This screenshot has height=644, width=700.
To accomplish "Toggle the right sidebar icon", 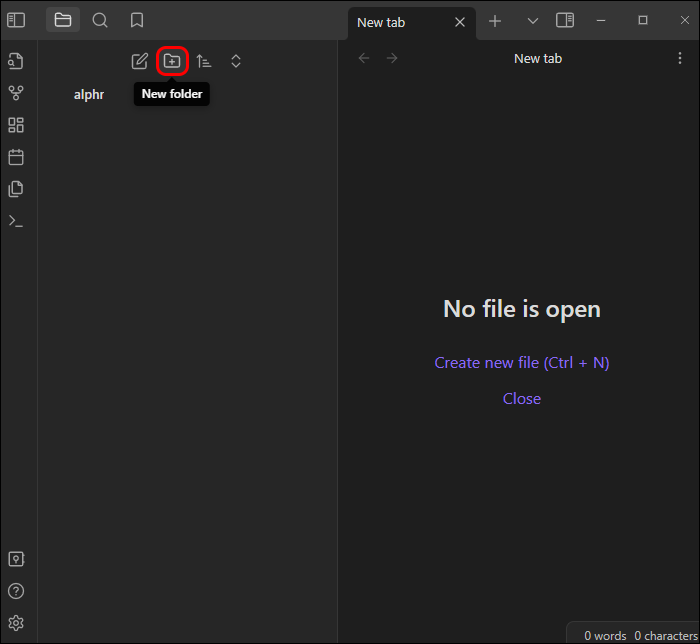I will coord(565,20).
